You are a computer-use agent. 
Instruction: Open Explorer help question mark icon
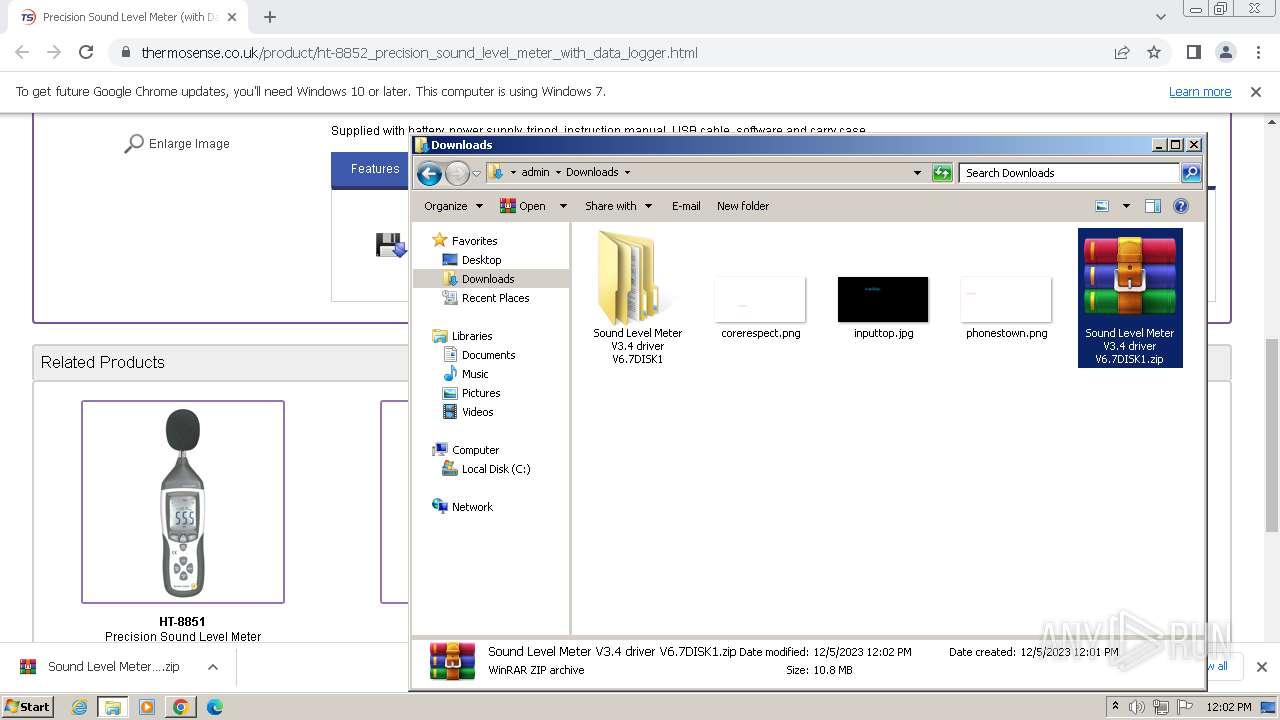tap(1181, 206)
